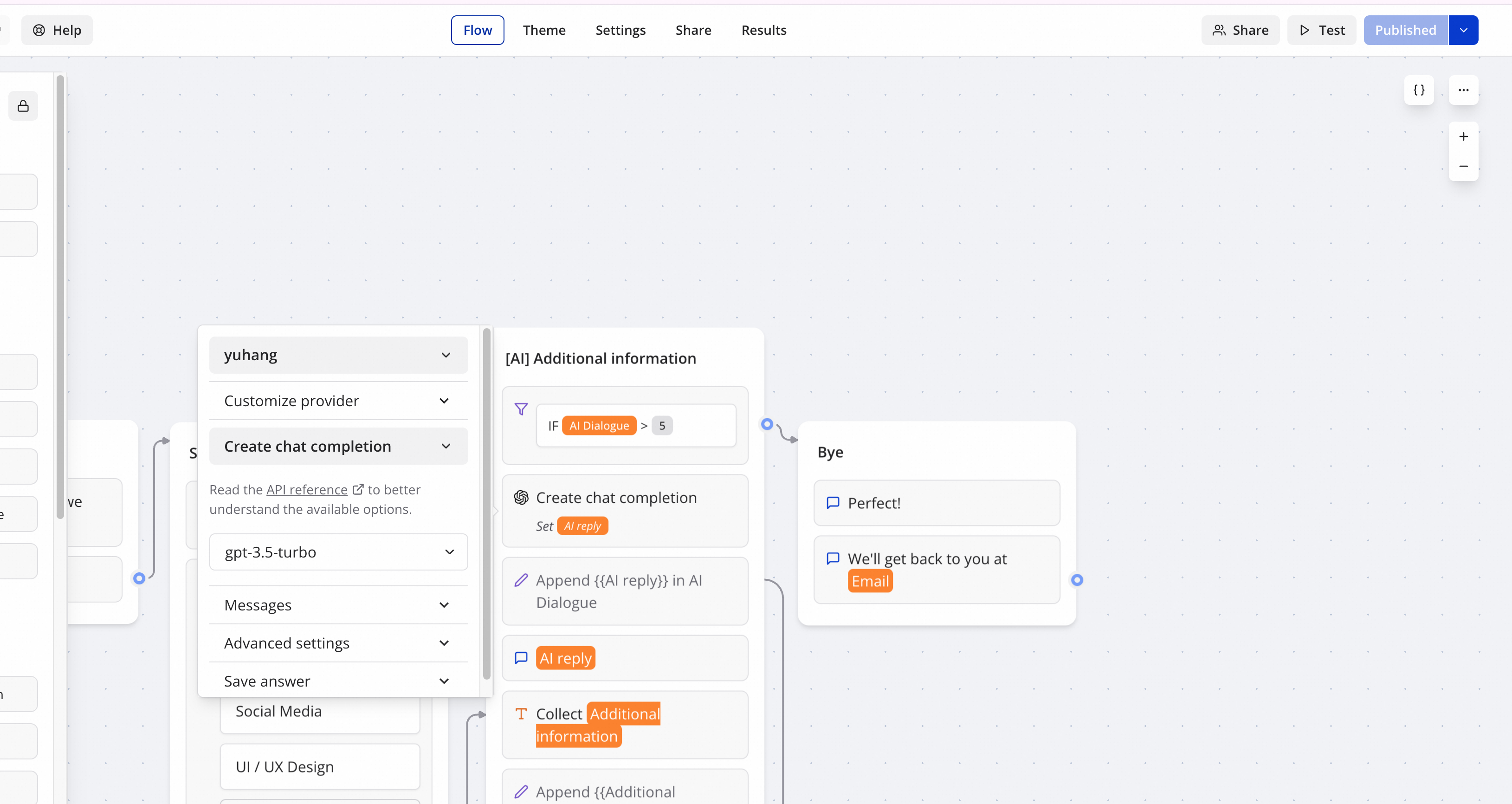This screenshot has width=1512, height=804.
Task: Zoom in with the plus icon
Action: pyautogui.click(x=1463, y=137)
